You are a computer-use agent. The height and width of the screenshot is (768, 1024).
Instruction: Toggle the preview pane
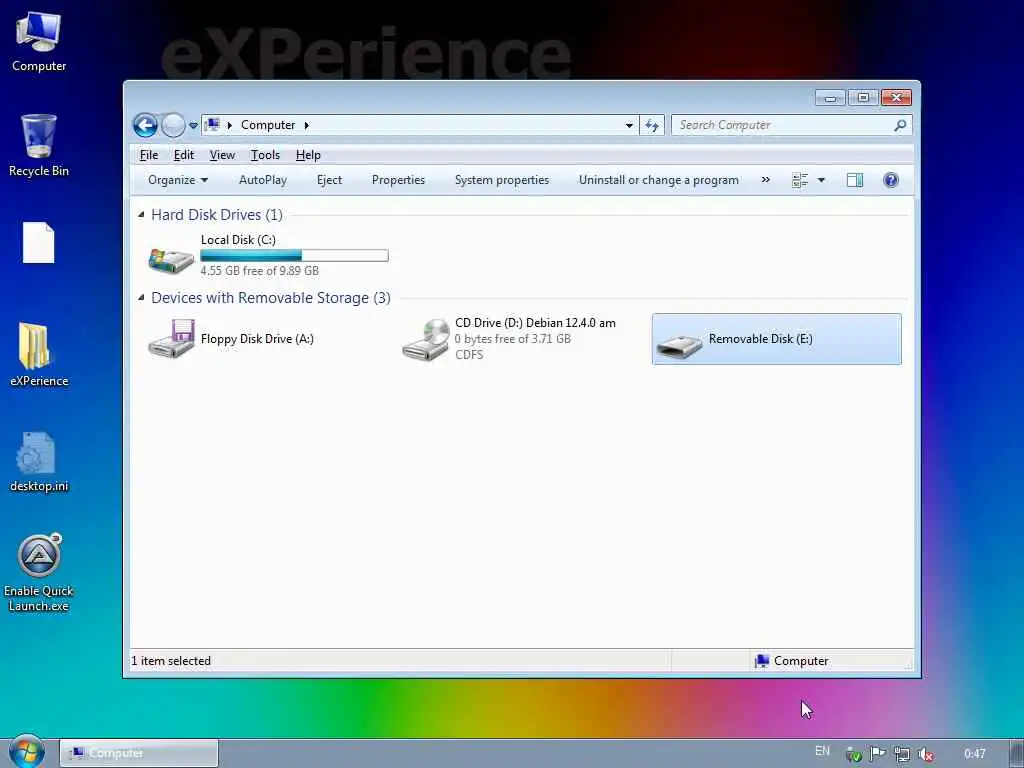[x=855, y=180]
